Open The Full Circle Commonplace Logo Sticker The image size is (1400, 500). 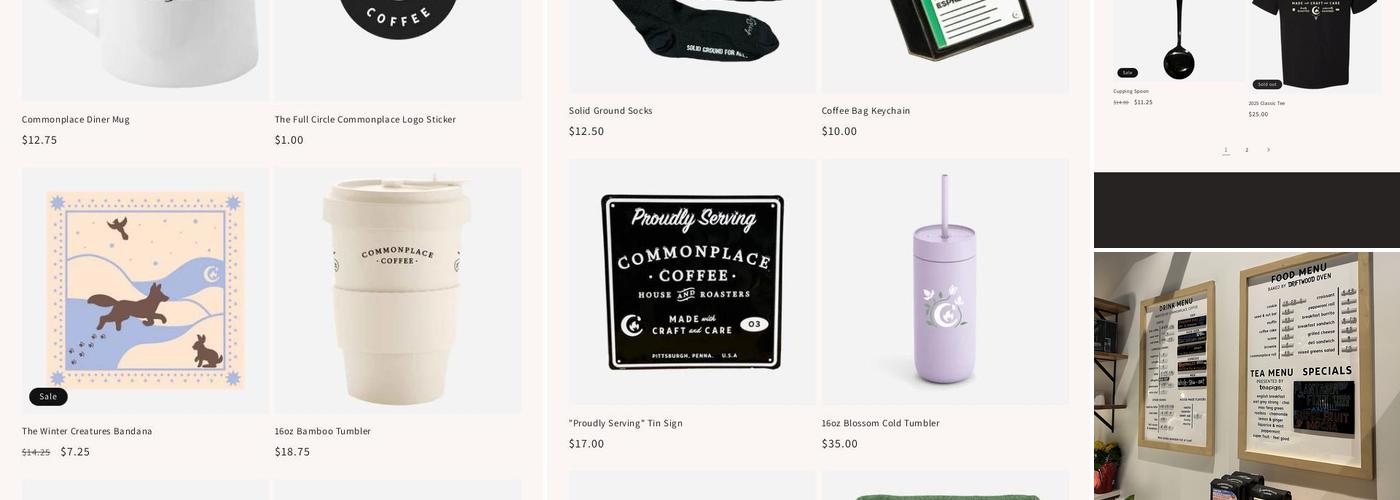(x=365, y=119)
